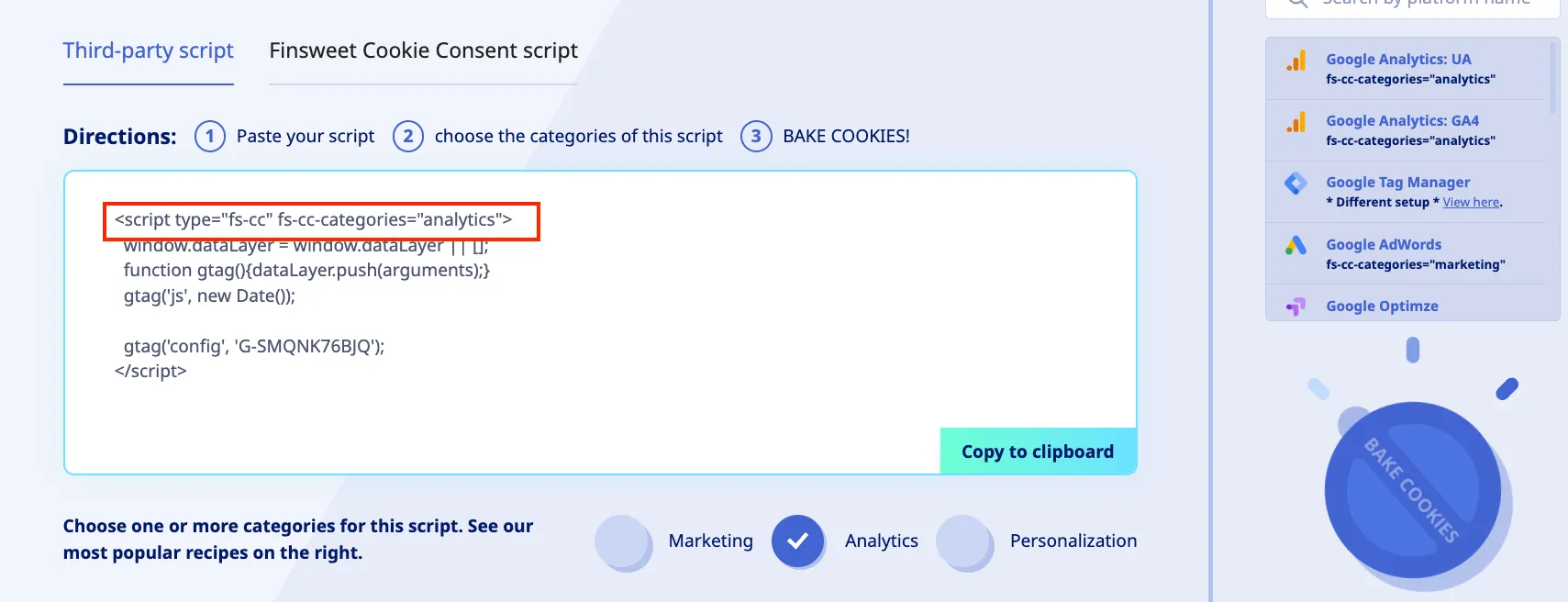The height and width of the screenshot is (602, 1568).
Task: Click the Google Tag Manager diamond icon
Action: click(x=1296, y=184)
